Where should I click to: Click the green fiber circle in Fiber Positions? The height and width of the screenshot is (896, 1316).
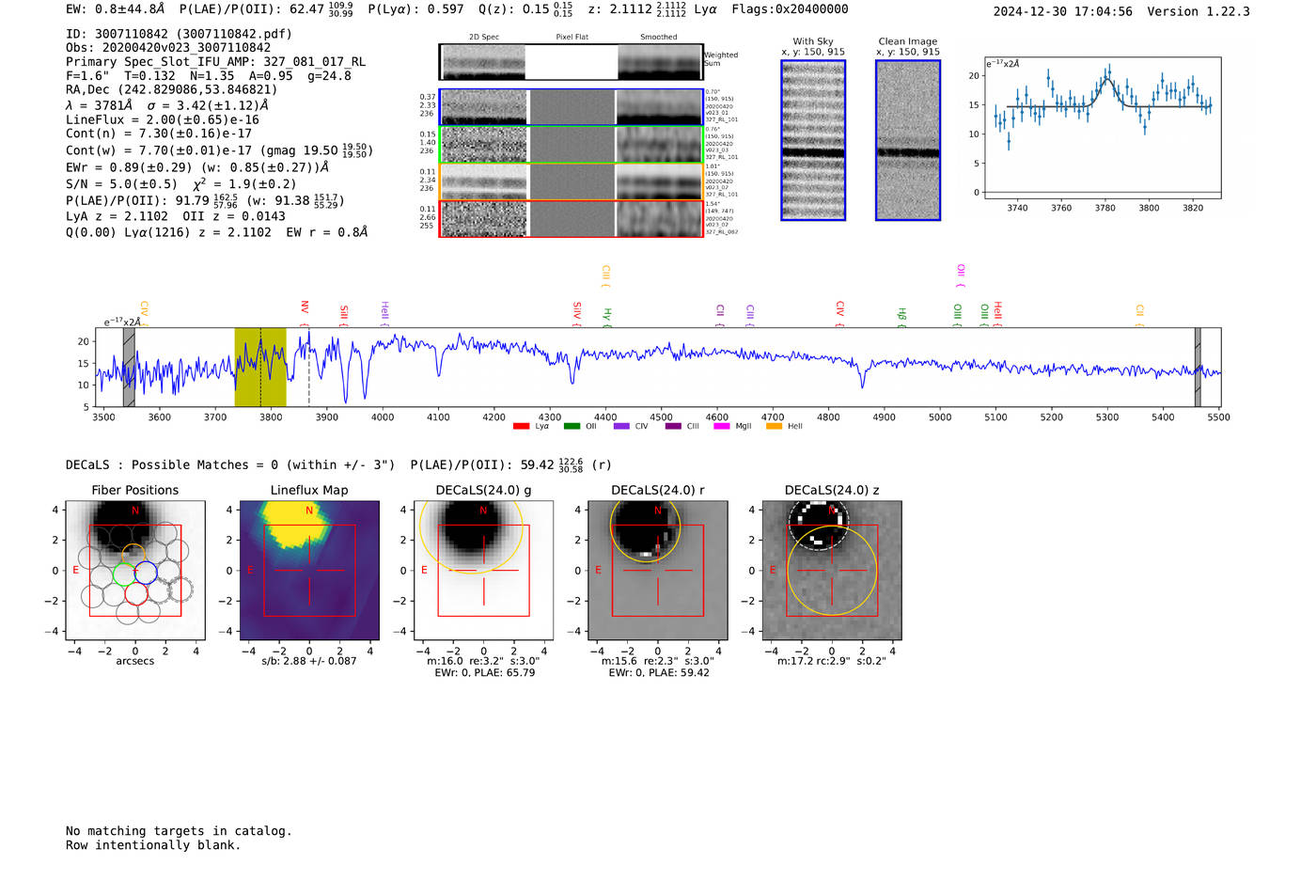pyautogui.click(x=124, y=573)
